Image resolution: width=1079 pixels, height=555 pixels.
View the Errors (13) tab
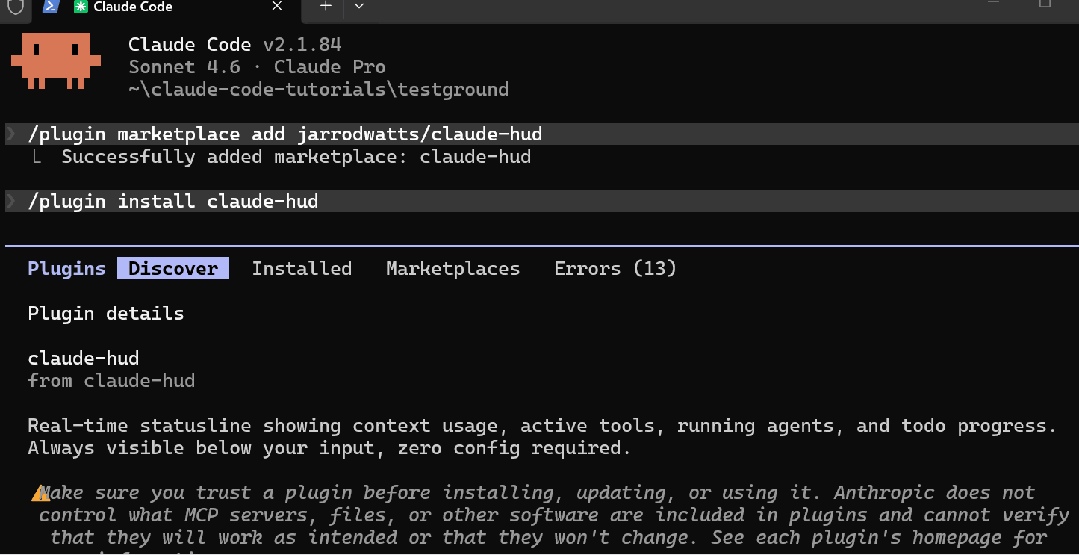pos(615,268)
